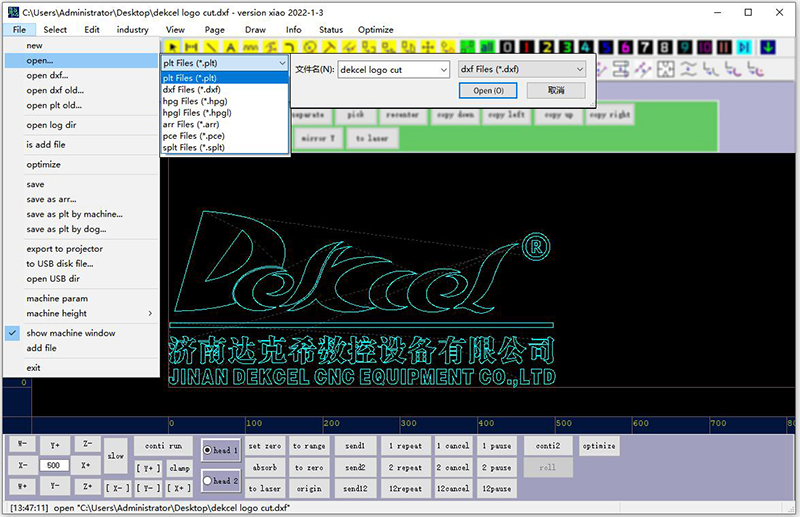Select blue layer number 5 swatch

click(x=606, y=47)
